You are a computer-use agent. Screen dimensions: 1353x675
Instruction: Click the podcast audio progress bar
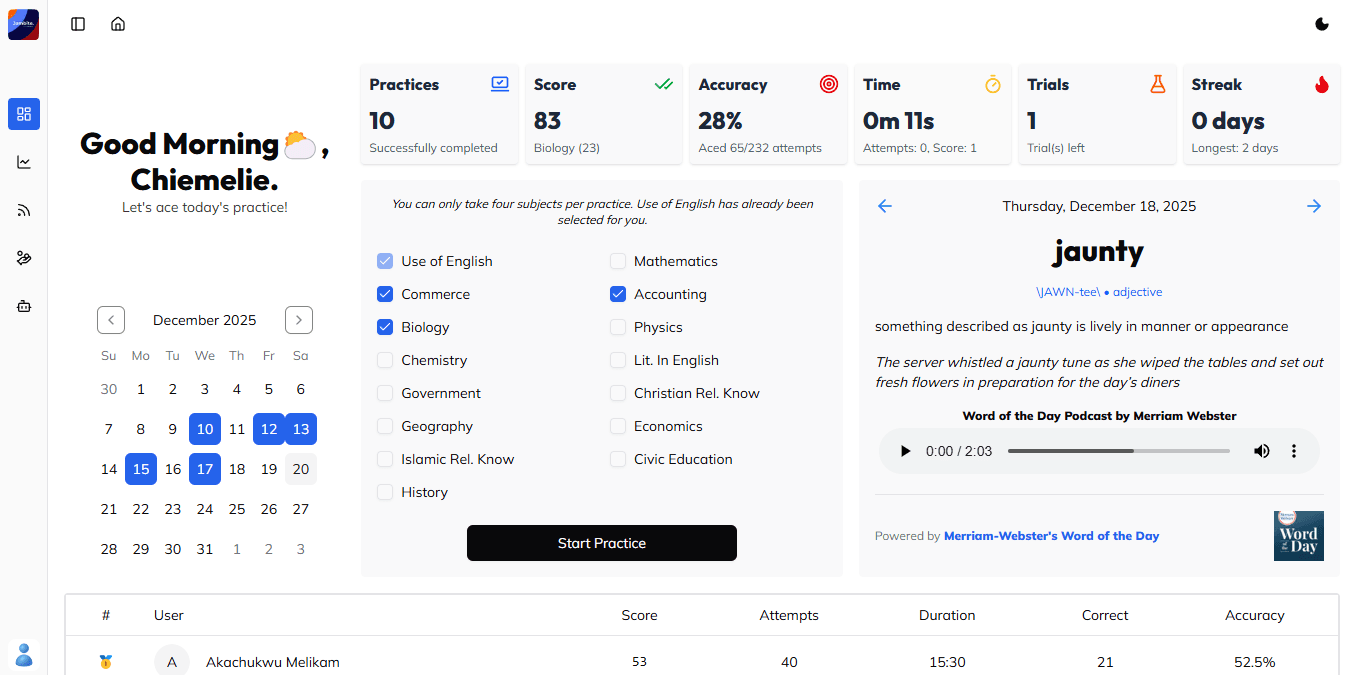point(1118,451)
